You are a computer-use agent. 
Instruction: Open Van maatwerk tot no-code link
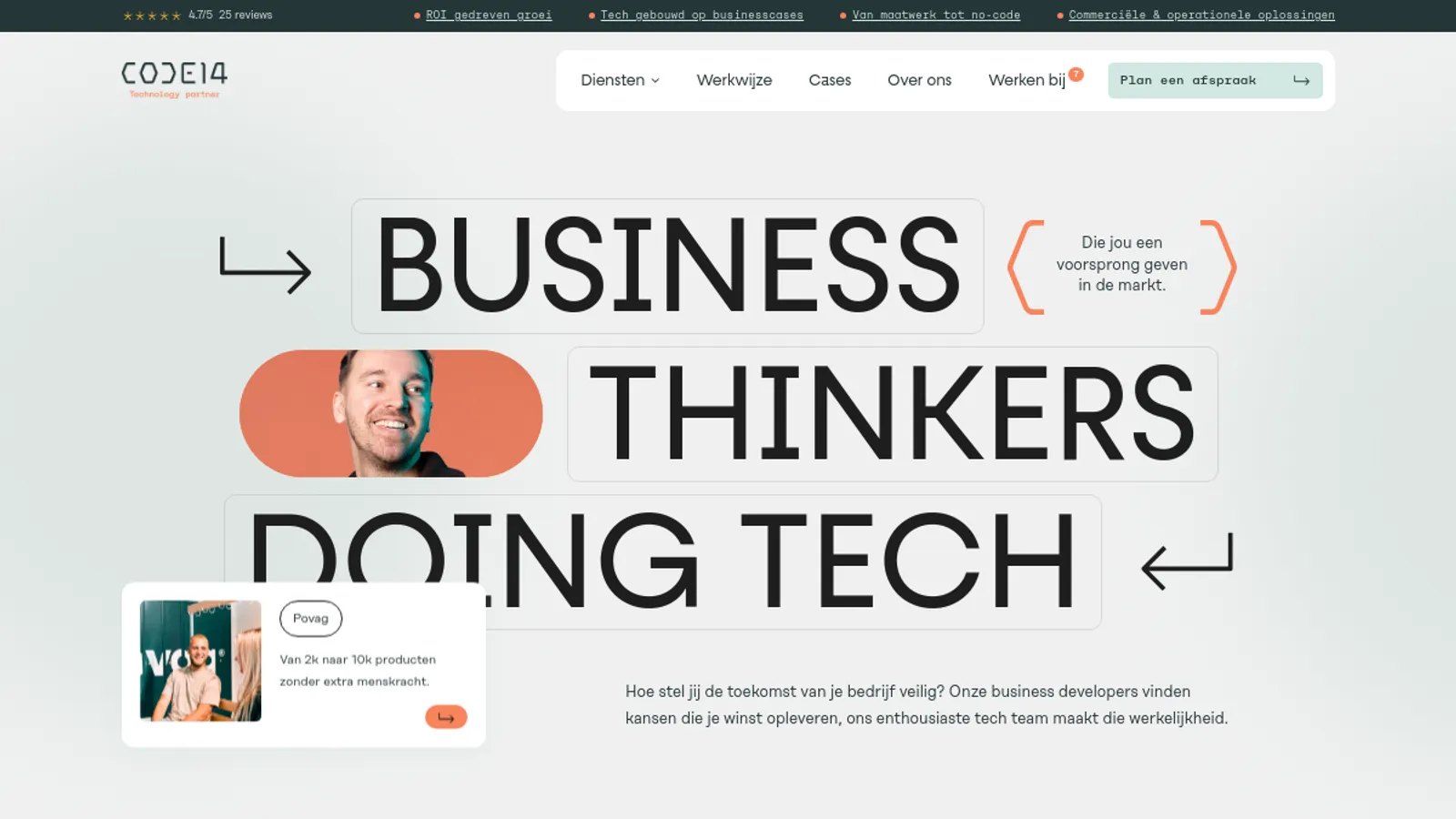[x=935, y=15]
